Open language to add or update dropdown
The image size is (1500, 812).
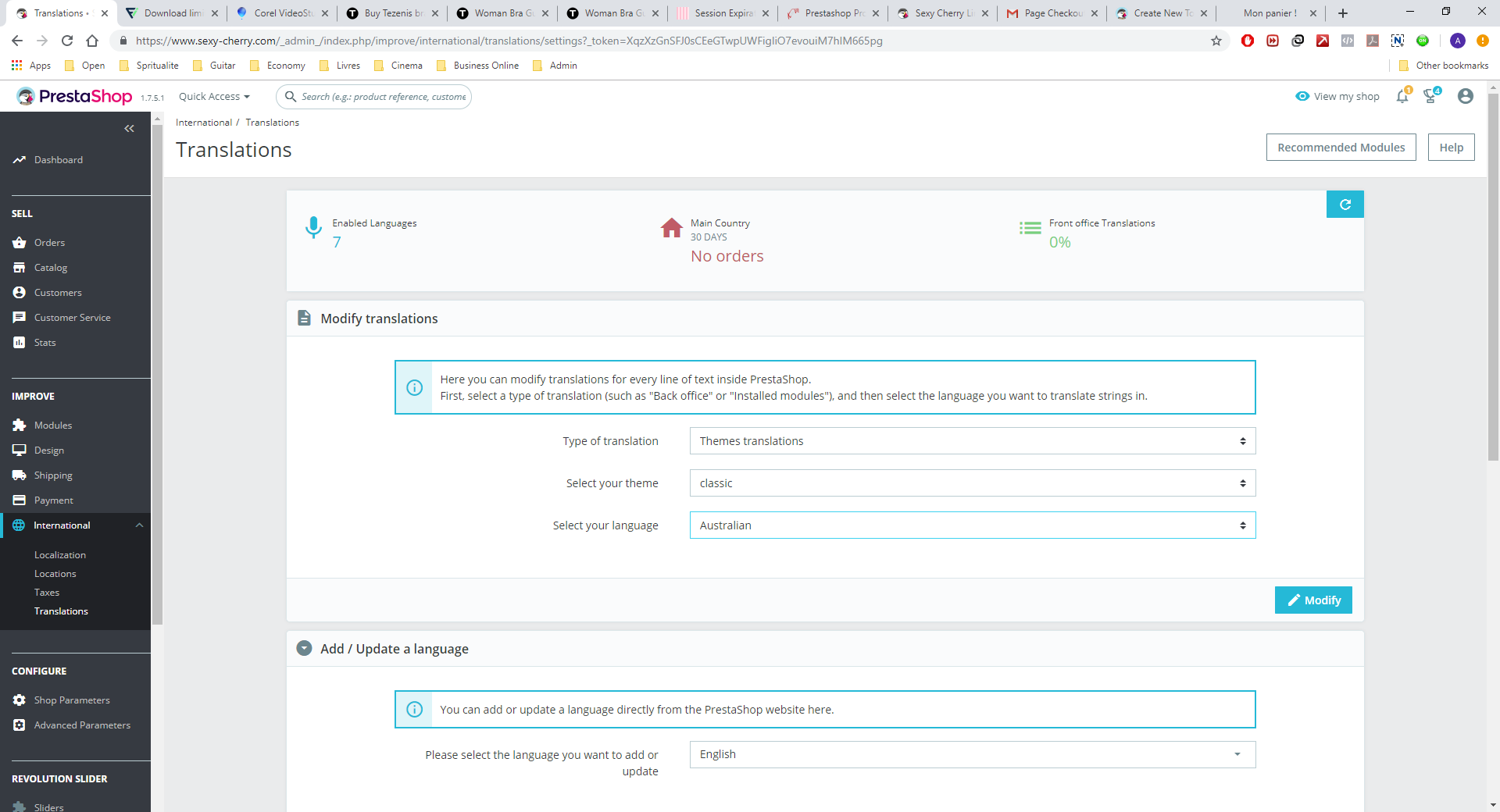tap(973, 754)
